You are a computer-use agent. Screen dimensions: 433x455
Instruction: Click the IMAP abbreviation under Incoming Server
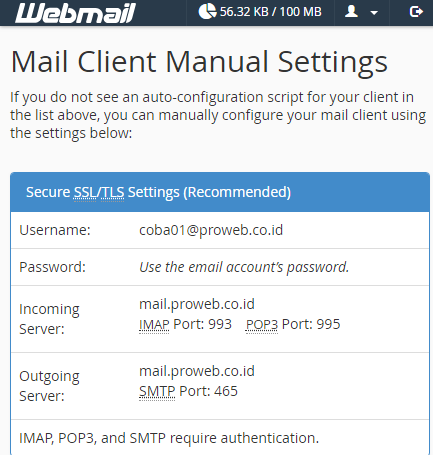click(154, 324)
